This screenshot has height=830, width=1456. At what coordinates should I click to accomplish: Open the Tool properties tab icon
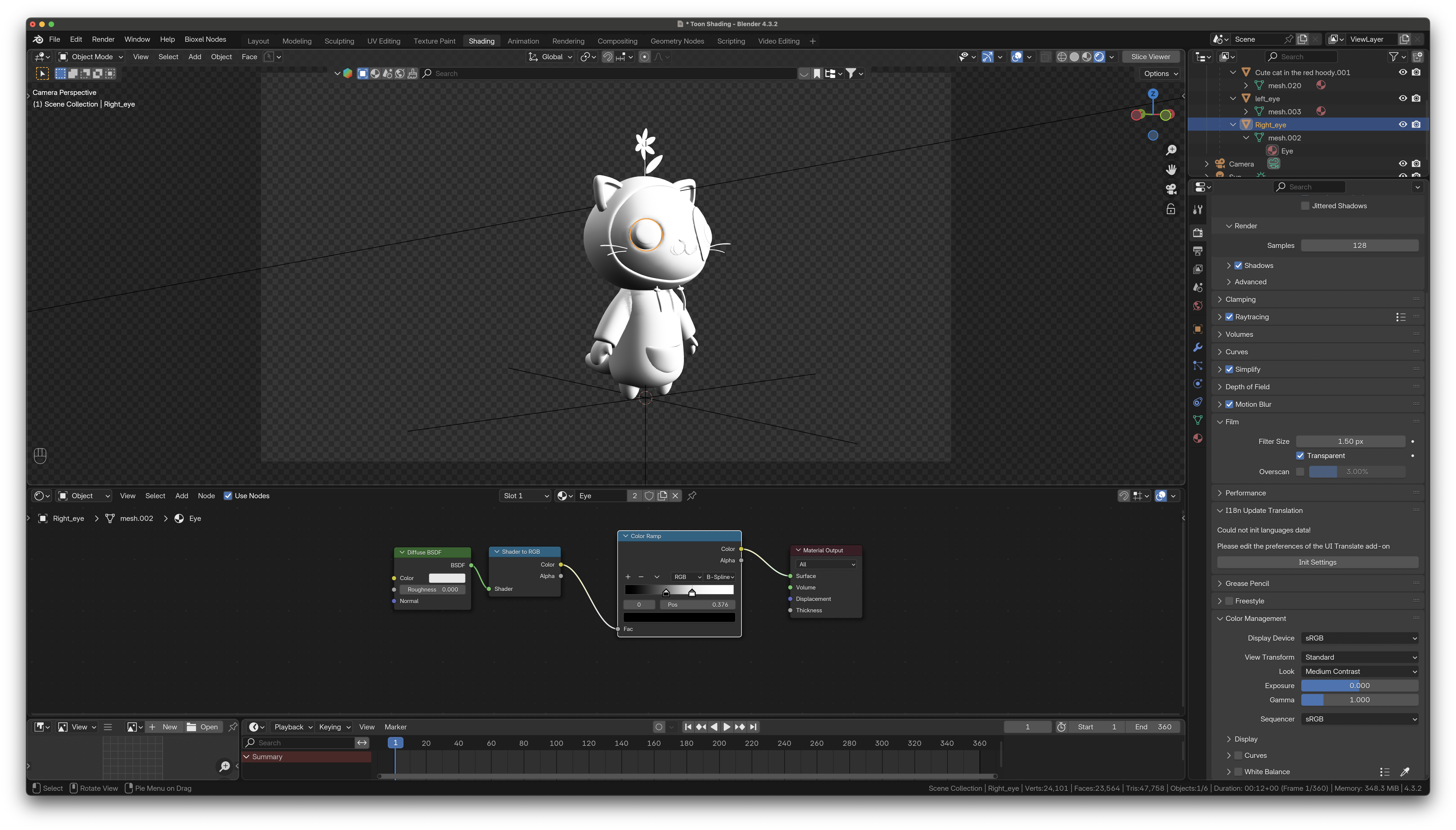click(1198, 209)
